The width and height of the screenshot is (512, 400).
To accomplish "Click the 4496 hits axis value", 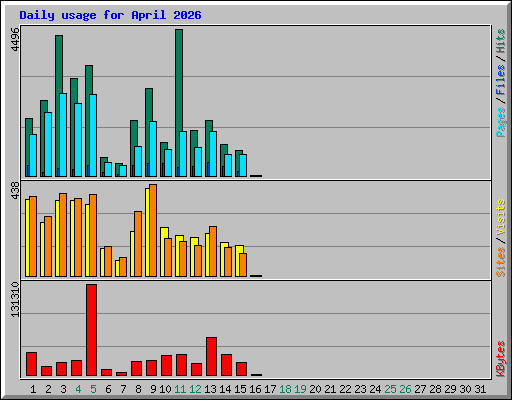I will pyautogui.click(x=15, y=39).
